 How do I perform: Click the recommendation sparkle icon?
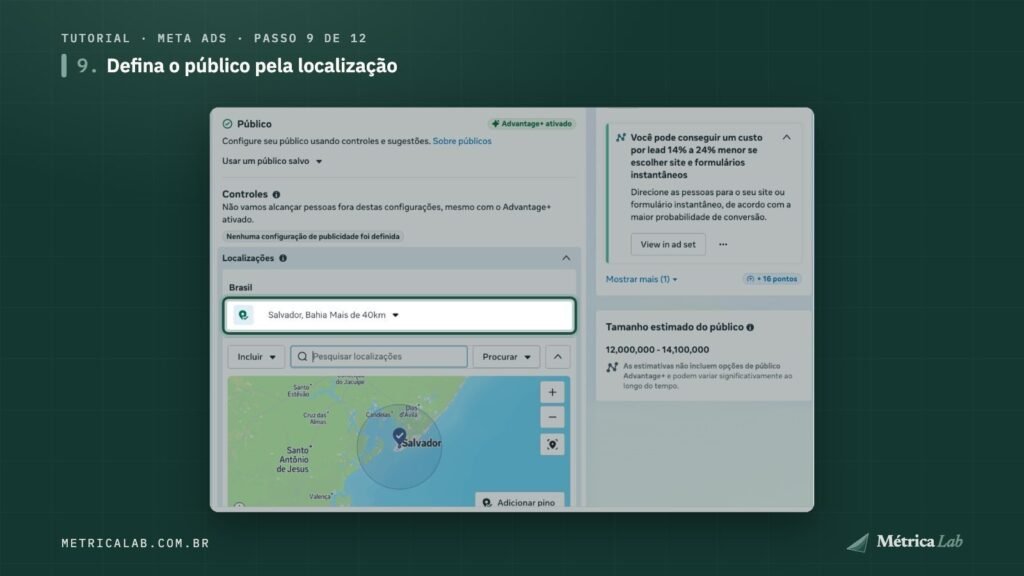[620, 138]
